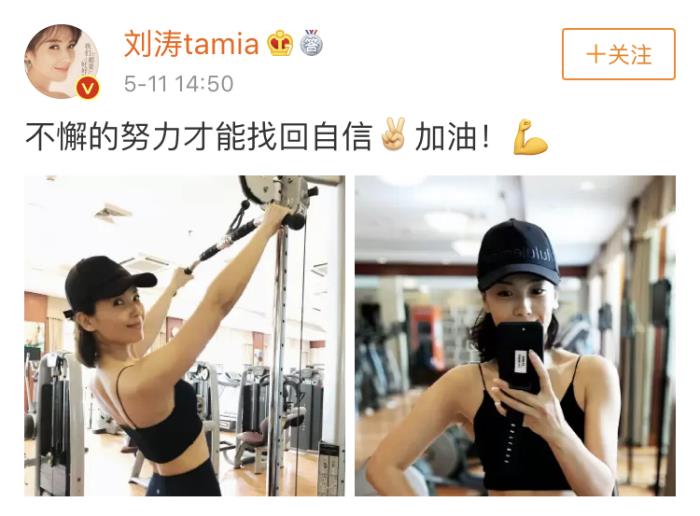Tap the plus sign inside follow button

[x=596, y=55]
